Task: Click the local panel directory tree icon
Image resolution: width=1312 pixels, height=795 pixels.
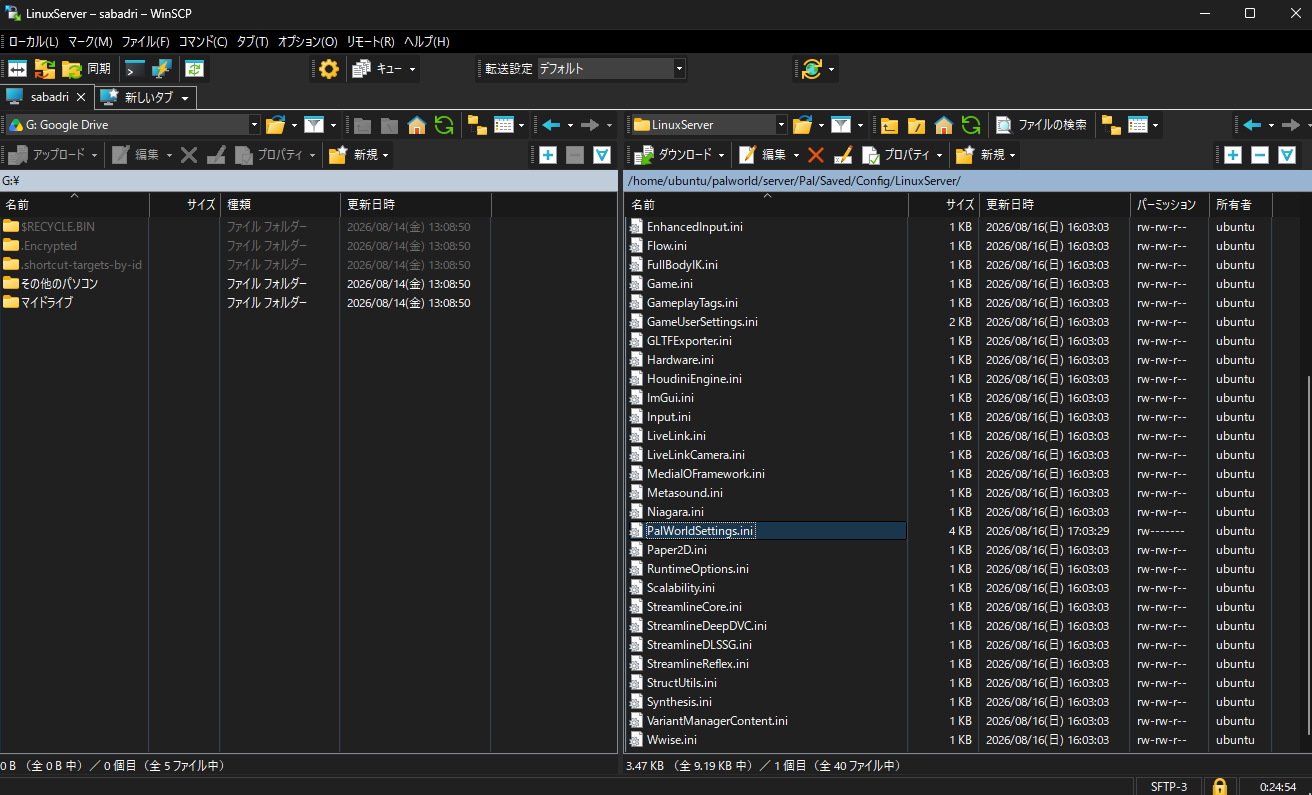Action: pyautogui.click(x=477, y=125)
